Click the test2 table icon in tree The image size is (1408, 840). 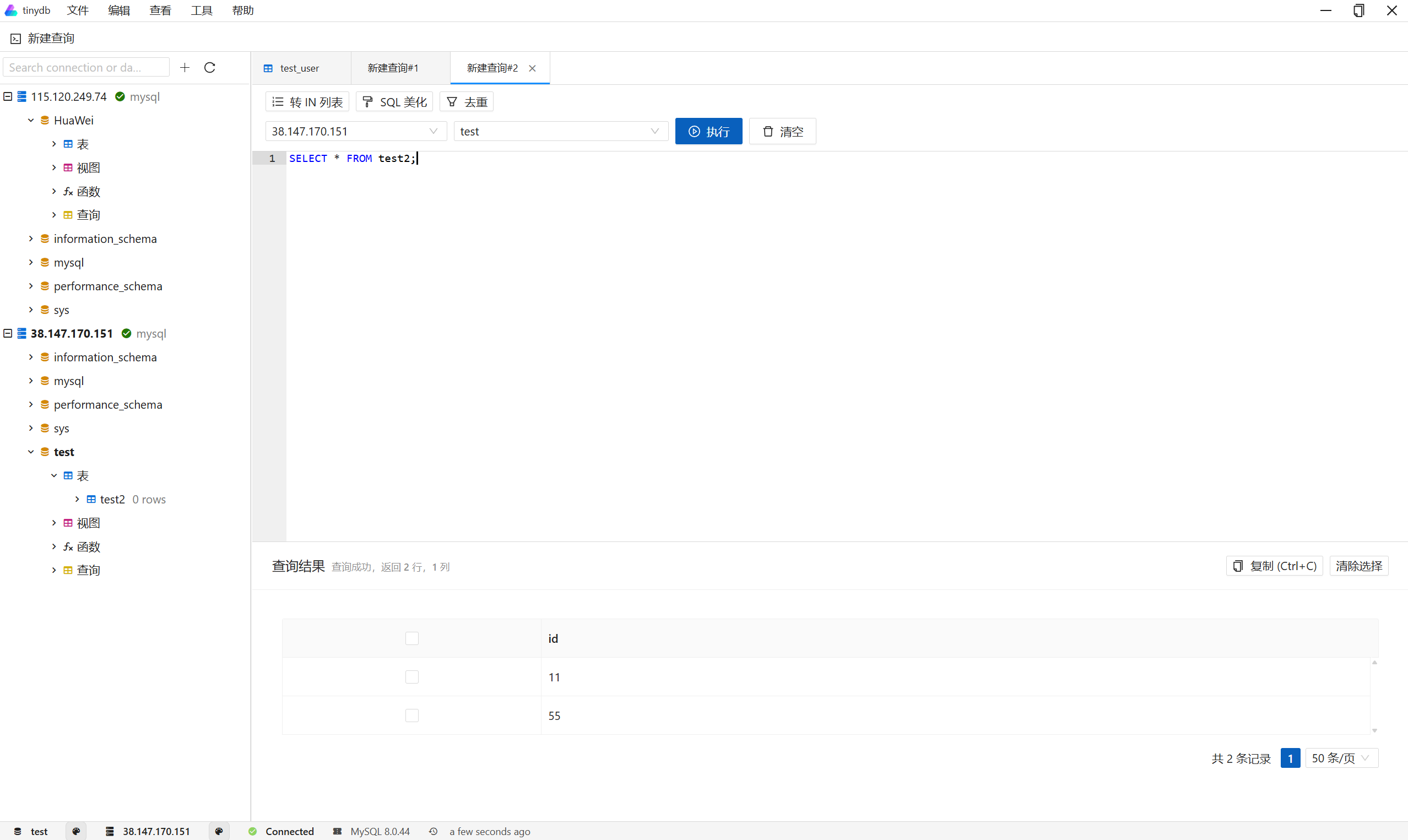[91, 499]
